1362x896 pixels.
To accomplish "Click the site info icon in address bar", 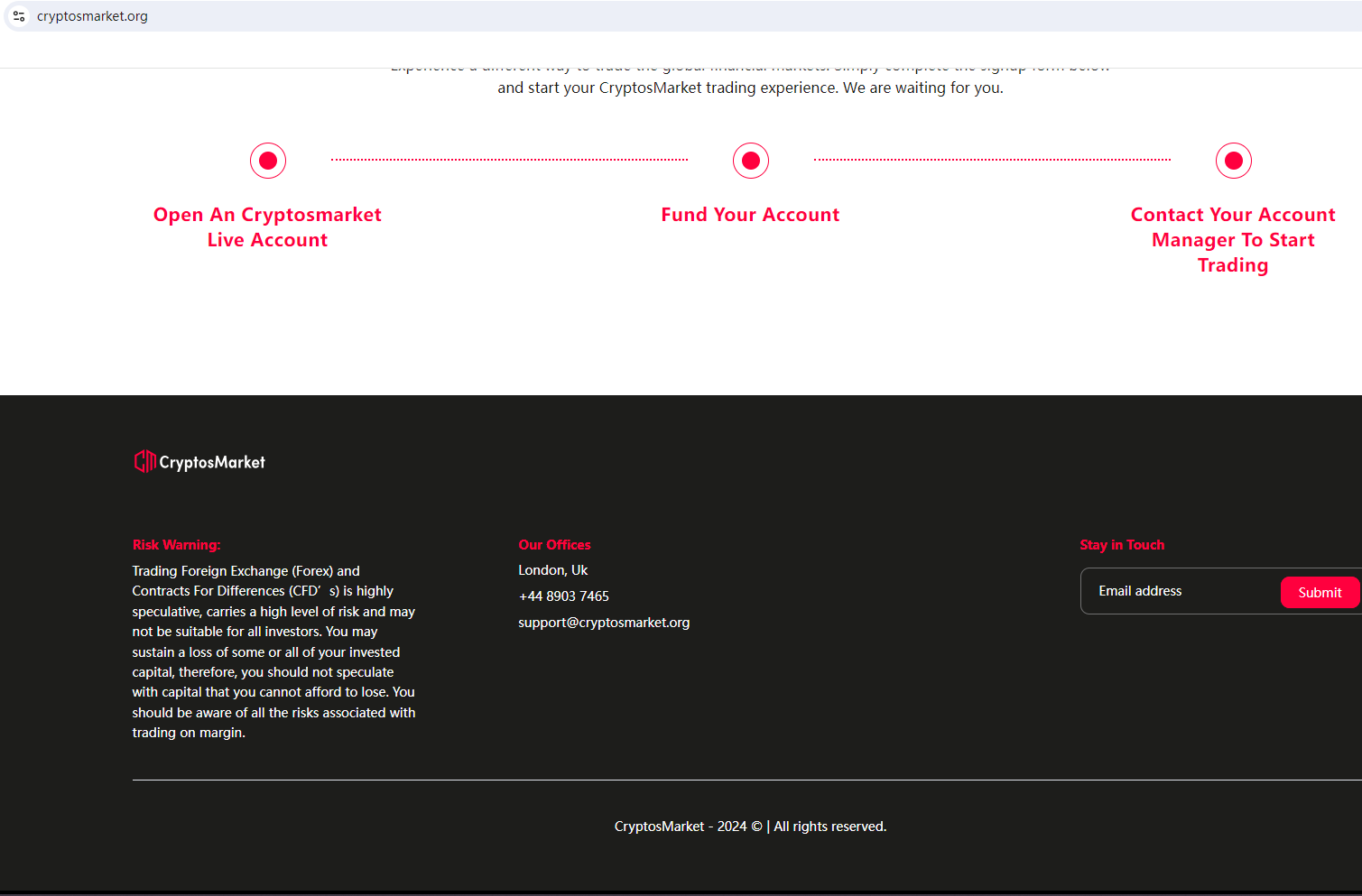I will click(x=19, y=16).
